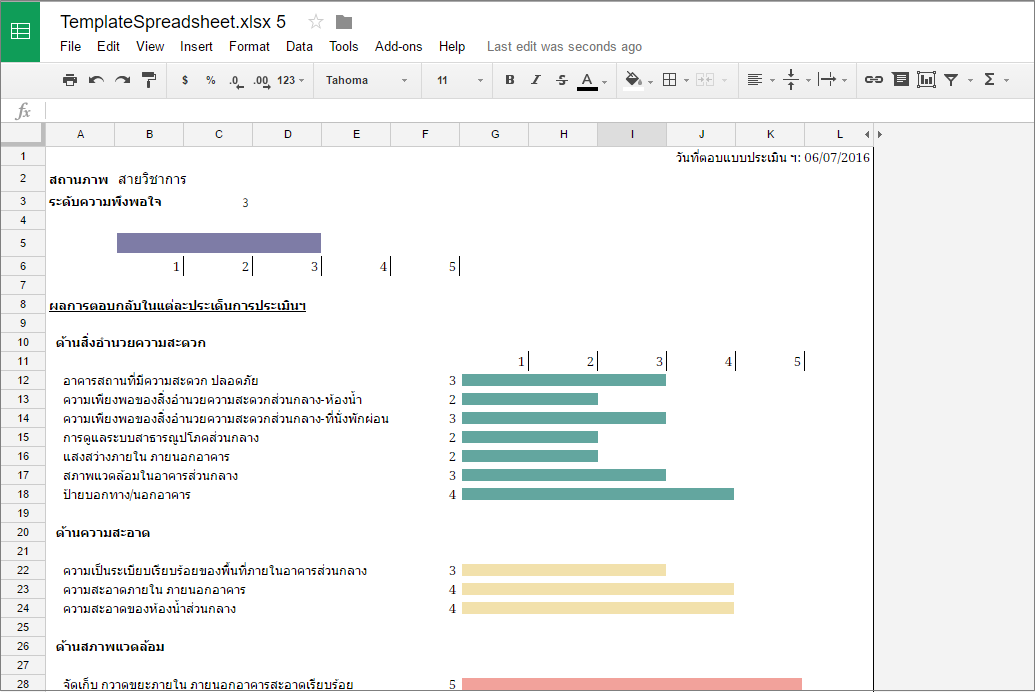
Task: Open the text color picker
Action: 588,79
